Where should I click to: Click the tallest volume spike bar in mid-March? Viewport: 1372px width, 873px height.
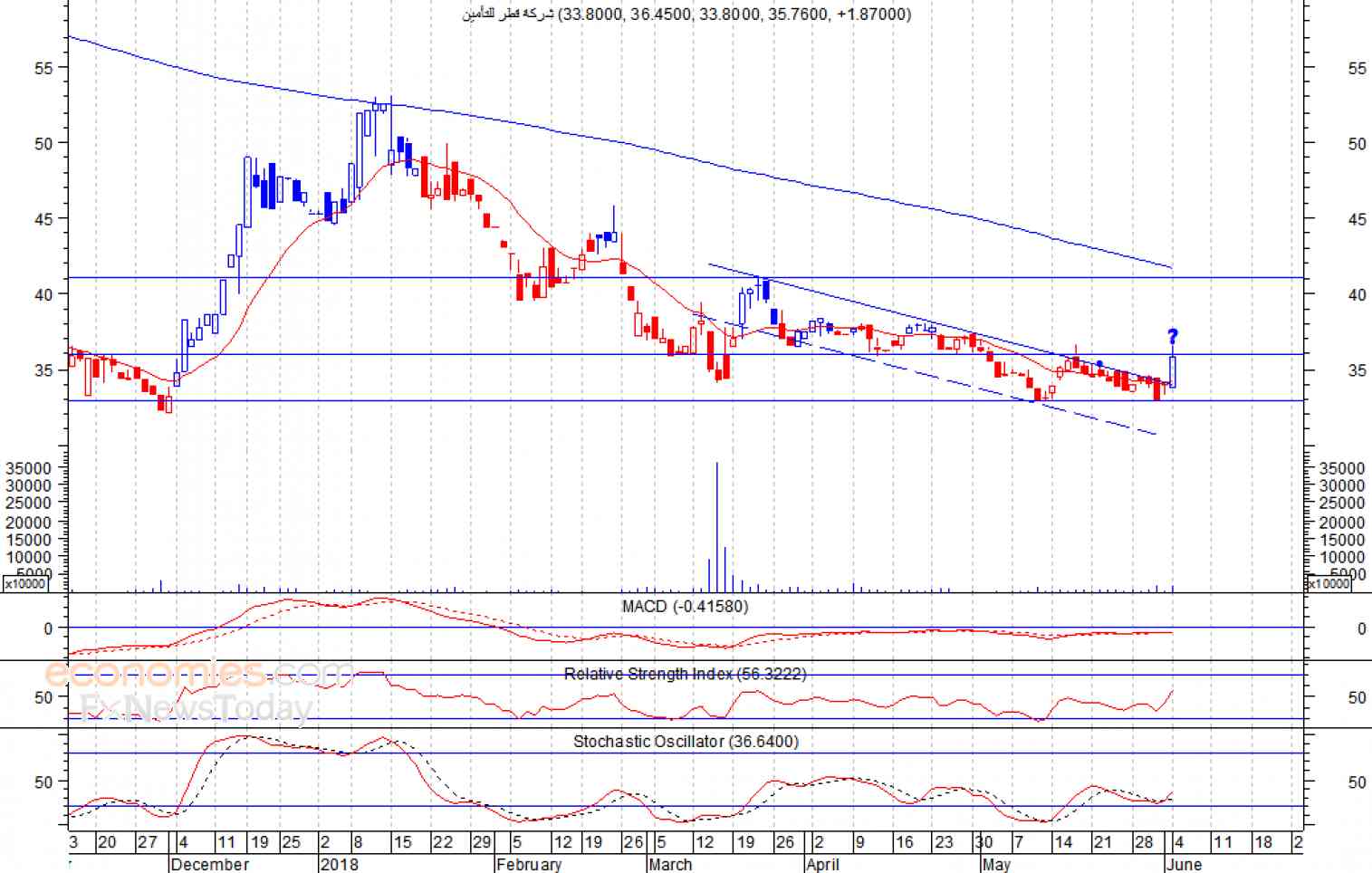pos(717,526)
